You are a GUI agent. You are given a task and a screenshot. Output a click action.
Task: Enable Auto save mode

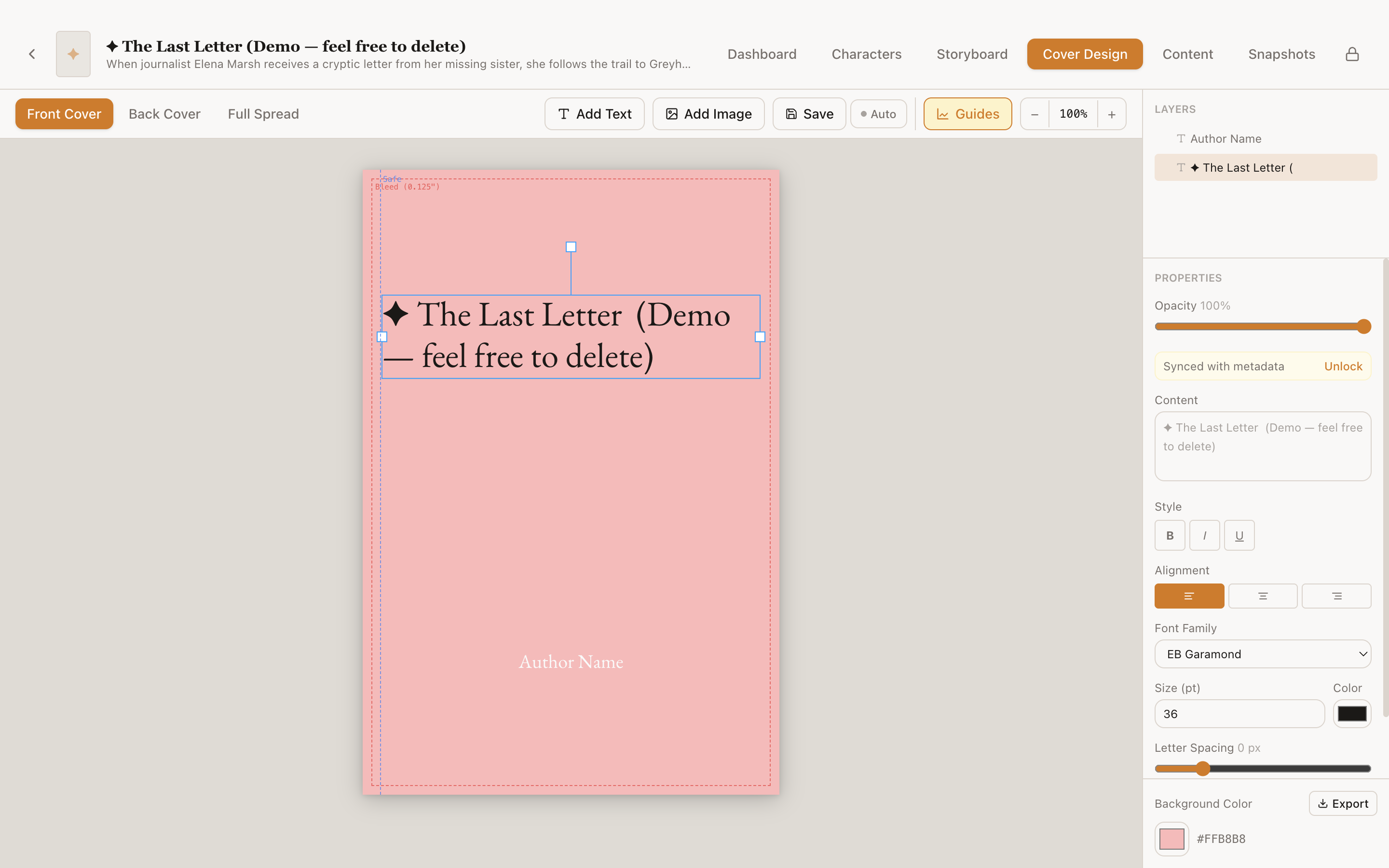(878, 114)
